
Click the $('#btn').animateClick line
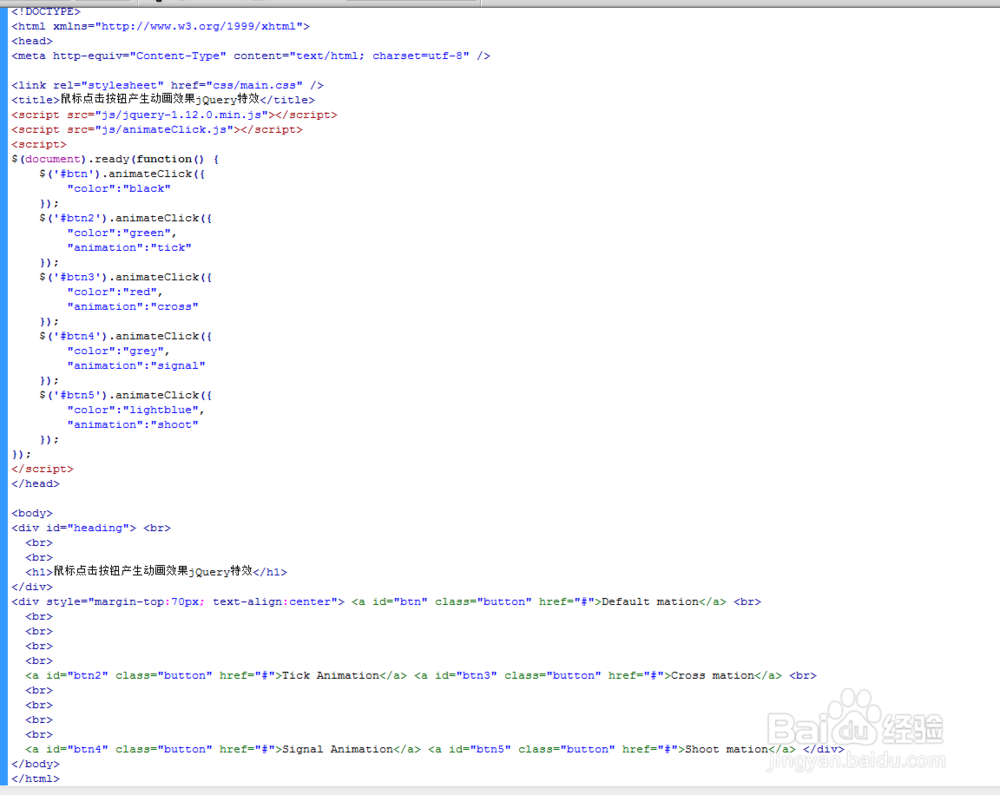pos(122,173)
